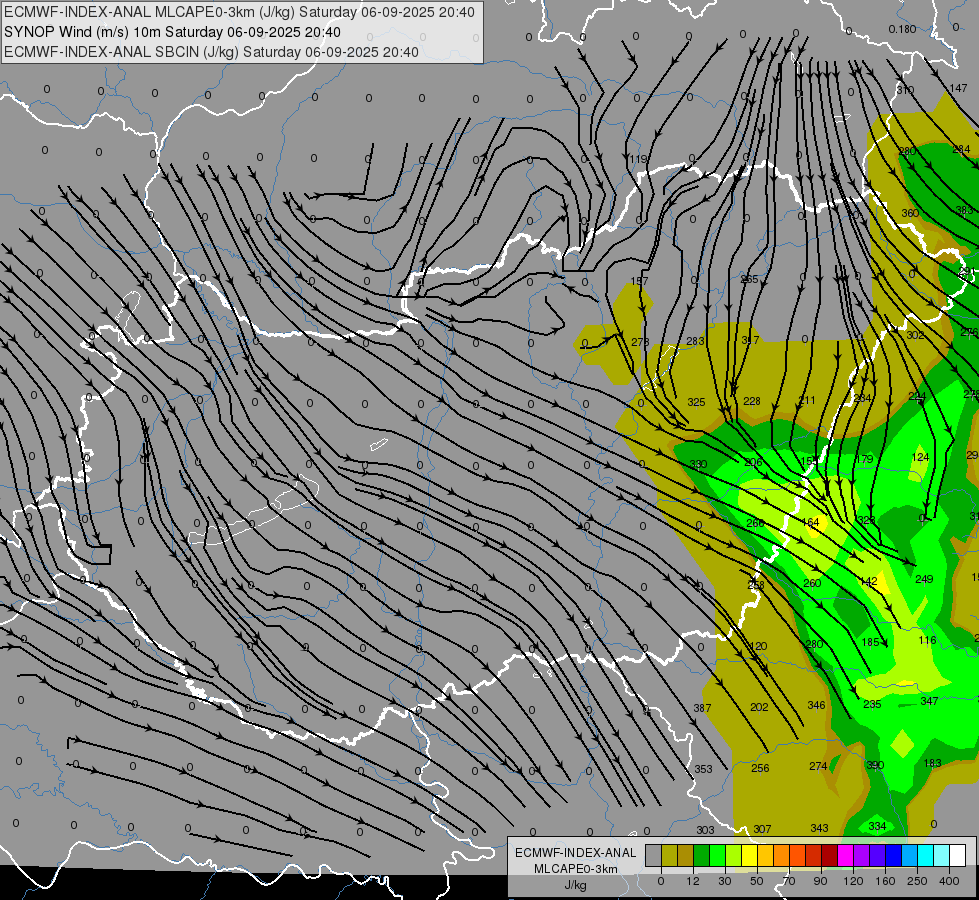Click the MLCAPE0-3km label inside the legend
The image size is (979, 900).
click(575, 869)
